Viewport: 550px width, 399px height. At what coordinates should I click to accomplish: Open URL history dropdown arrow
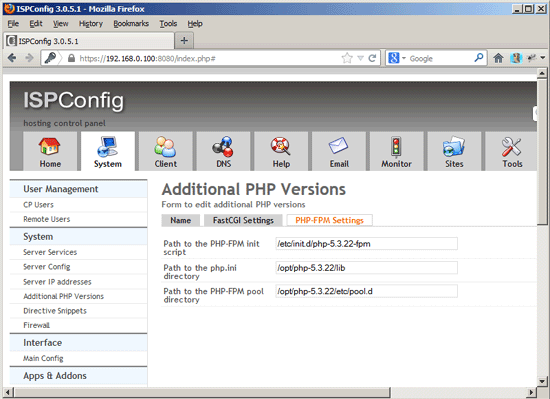click(x=360, y=58)
